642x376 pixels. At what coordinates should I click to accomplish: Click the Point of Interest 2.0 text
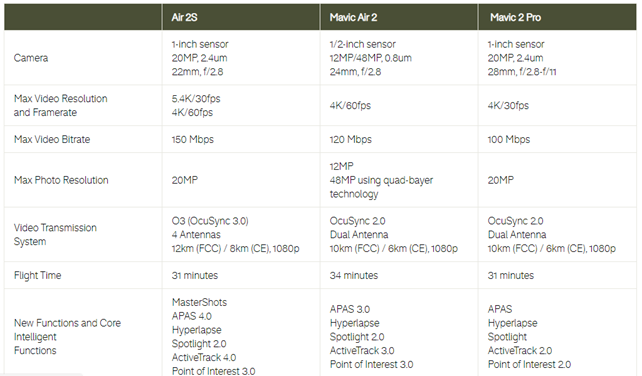529,364
